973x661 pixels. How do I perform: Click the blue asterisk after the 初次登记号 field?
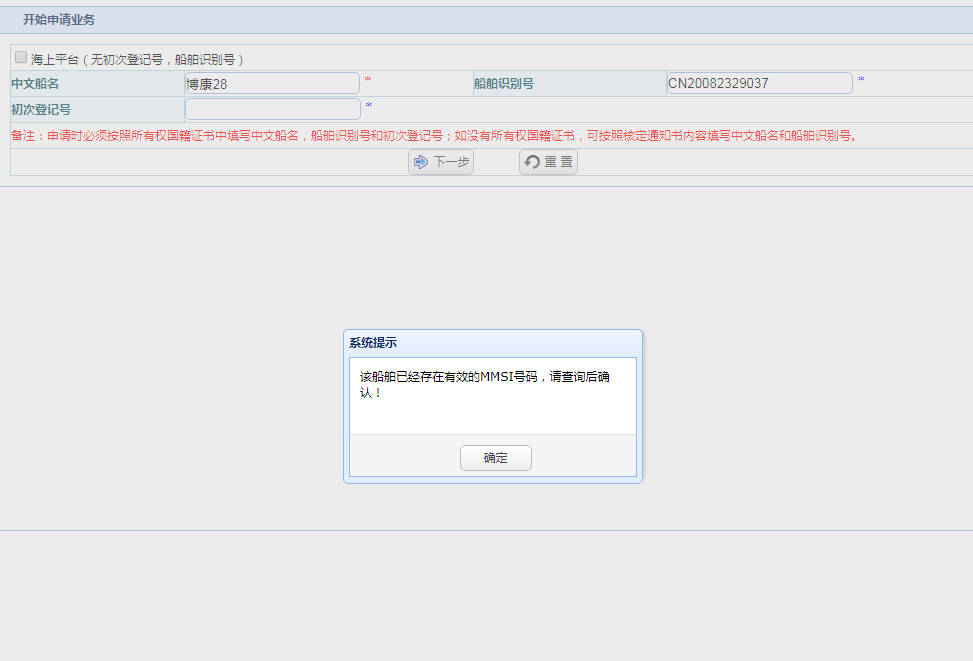click(x=368, y=106)
